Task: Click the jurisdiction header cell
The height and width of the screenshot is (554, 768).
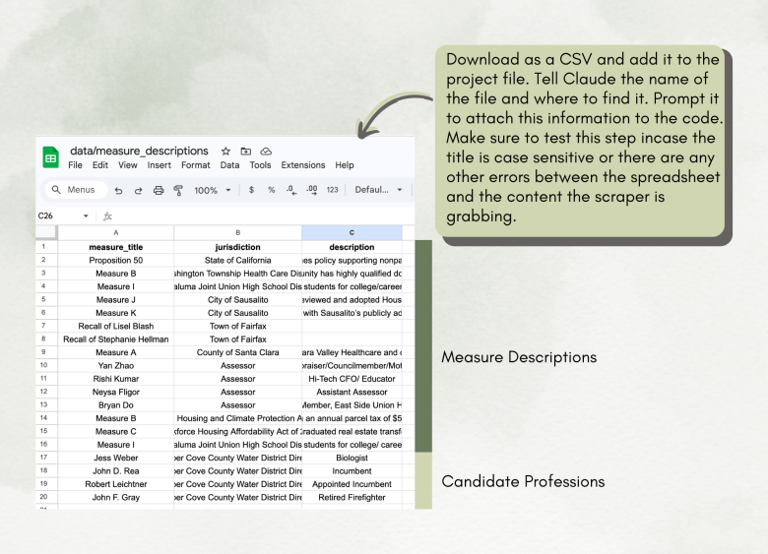Action: tap(238, 247)
